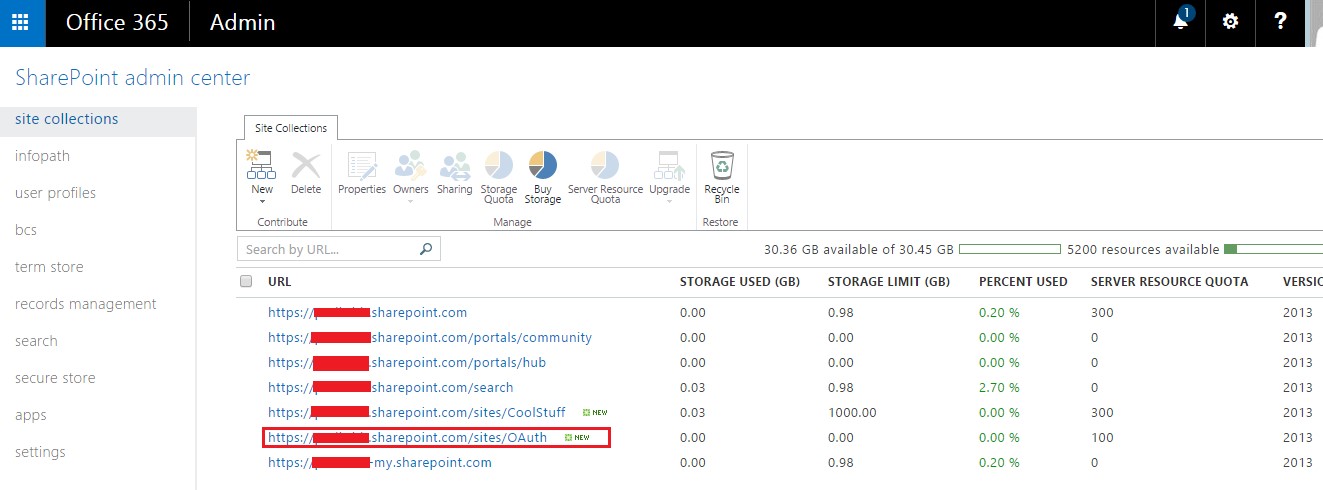Click the STORAGE LIMIT (GB) column header
The width and height of the screenshot is (1323, 490).
[888, 282]
